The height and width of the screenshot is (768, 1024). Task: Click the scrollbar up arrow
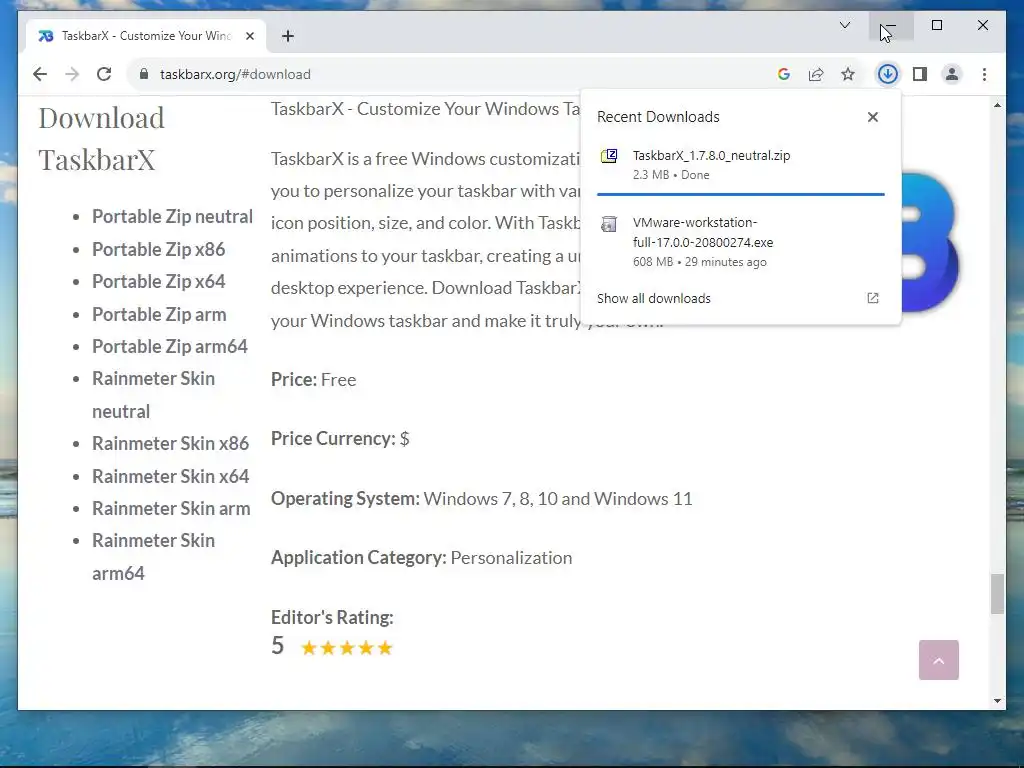(x=997, y=105)
